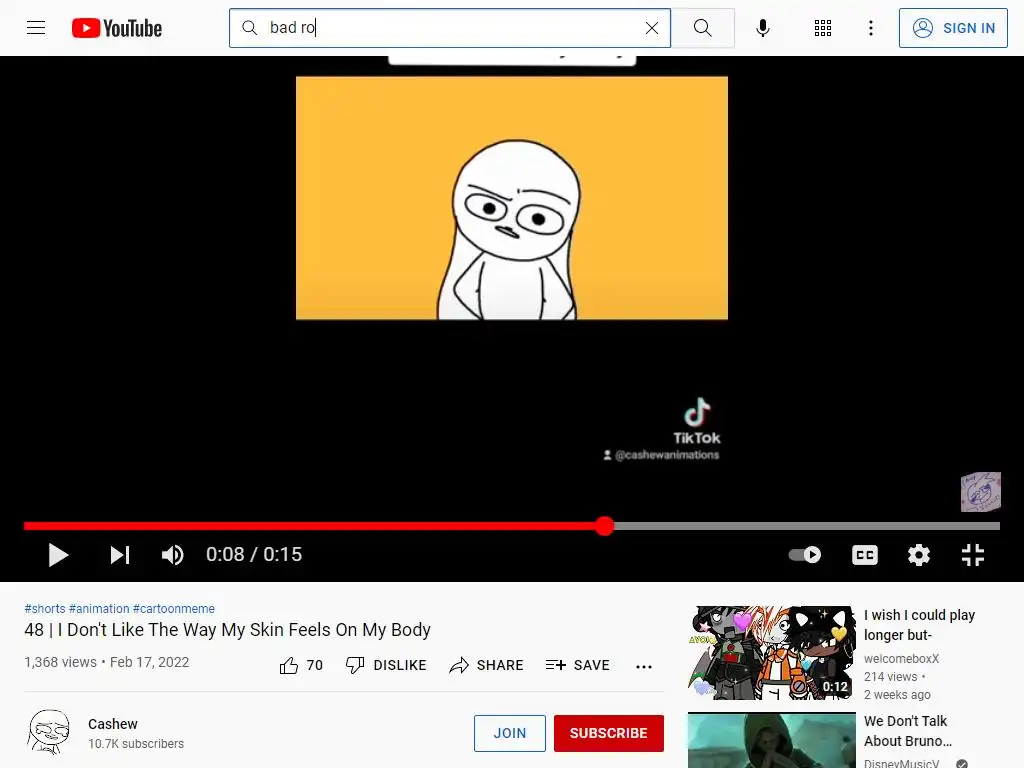Screen dimensions: 1024x768
Task: Clear the search box text
Action: point(651,28)
